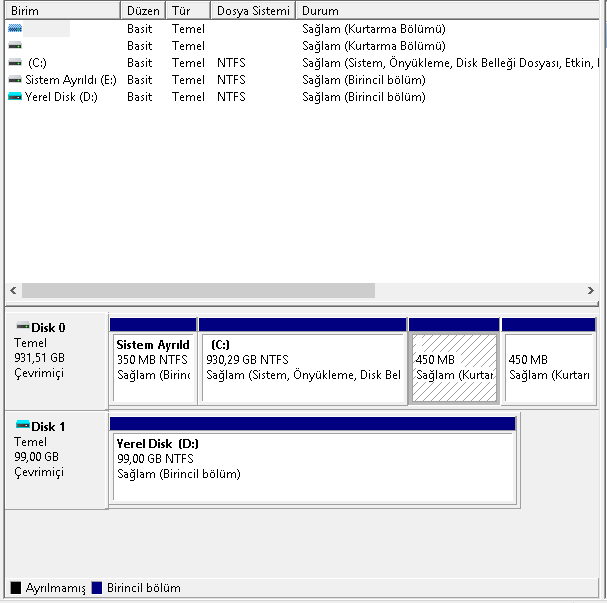This screenshot has width=607, height=603.
Task: Sort volumes by the Düzen column header
Action: (x=143, y=11)
